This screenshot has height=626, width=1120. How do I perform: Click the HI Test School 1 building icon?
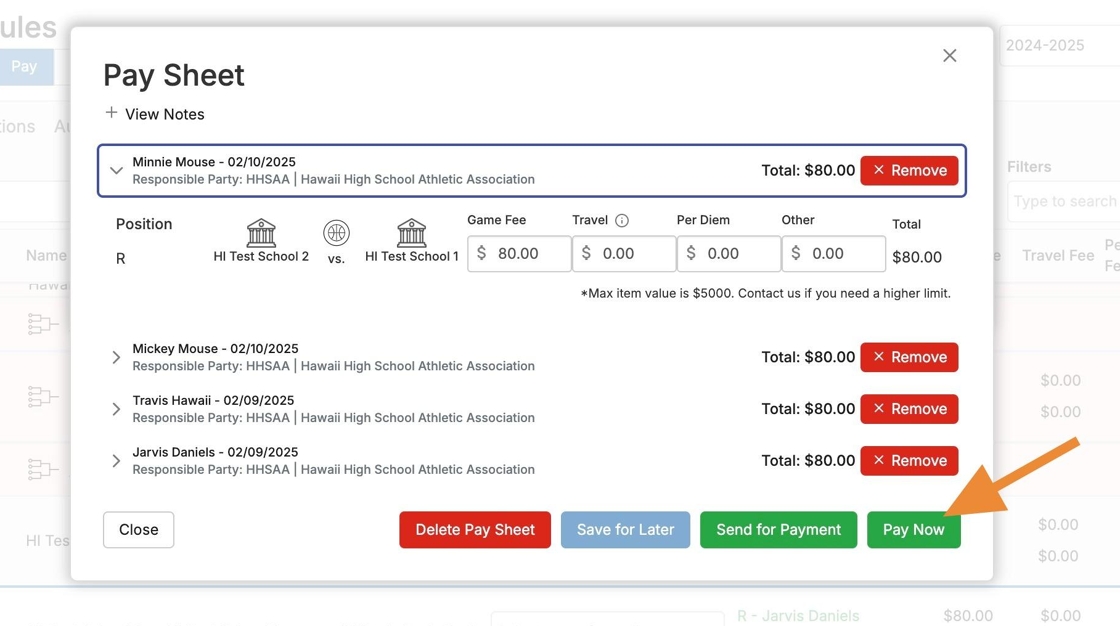[411, 233]
